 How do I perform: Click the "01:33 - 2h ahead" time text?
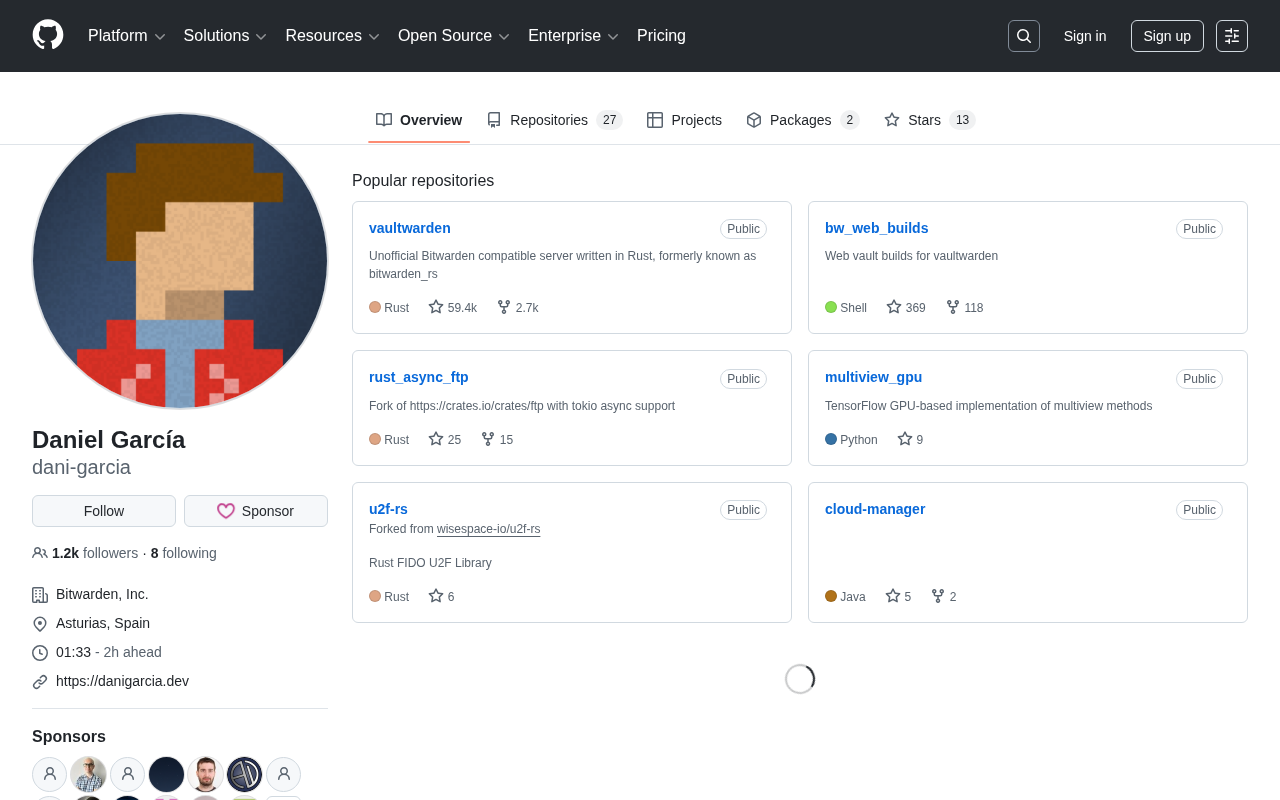point(109,652)
